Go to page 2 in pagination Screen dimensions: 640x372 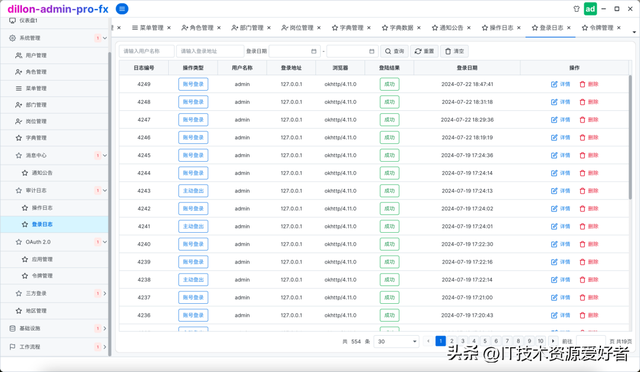click(451, 341)
